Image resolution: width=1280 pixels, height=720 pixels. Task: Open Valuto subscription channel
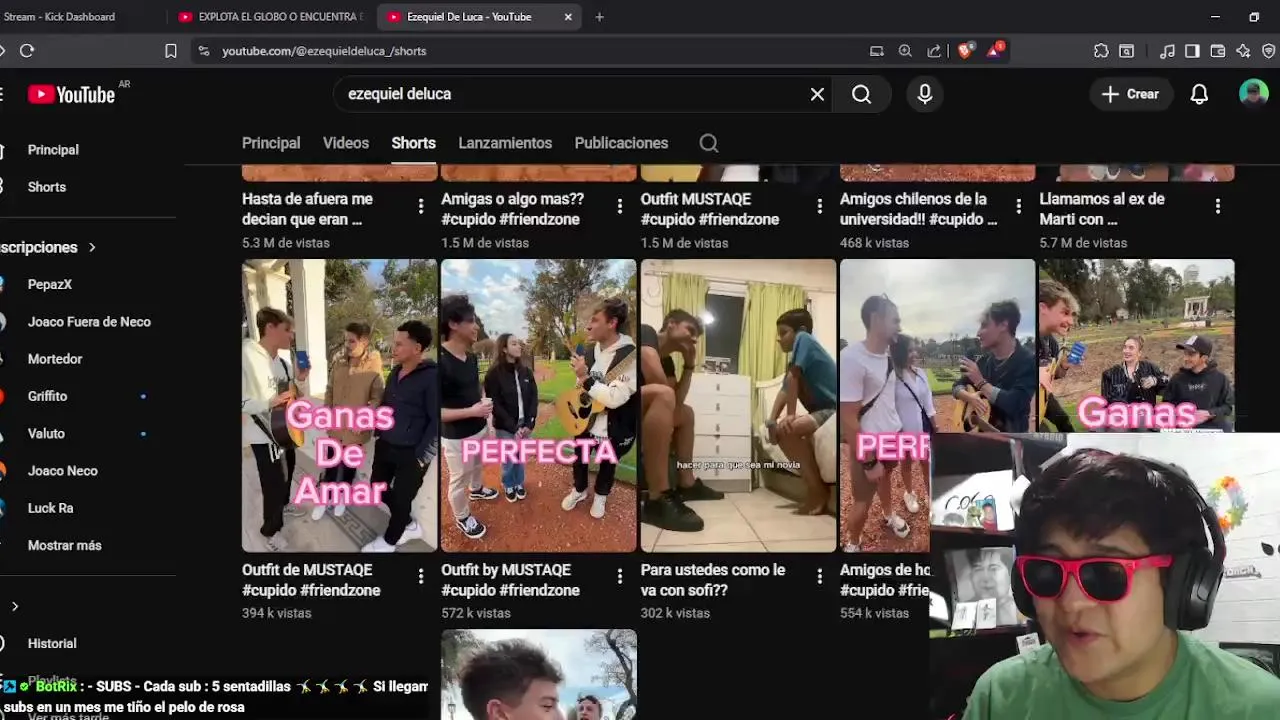[x=46, y=433]
